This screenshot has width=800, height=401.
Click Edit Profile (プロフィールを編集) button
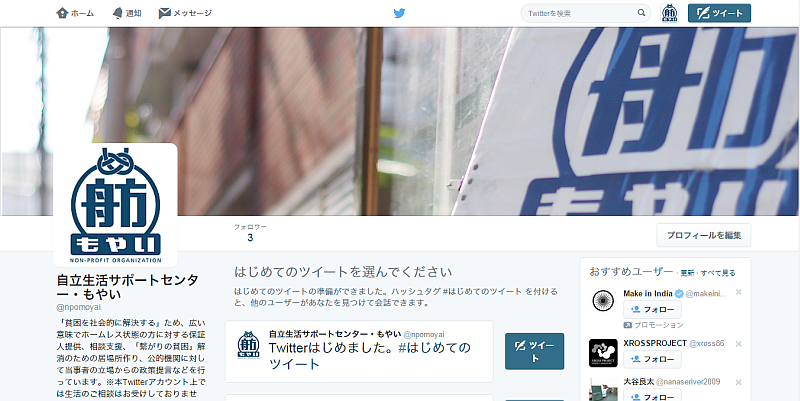pos(704,235)
